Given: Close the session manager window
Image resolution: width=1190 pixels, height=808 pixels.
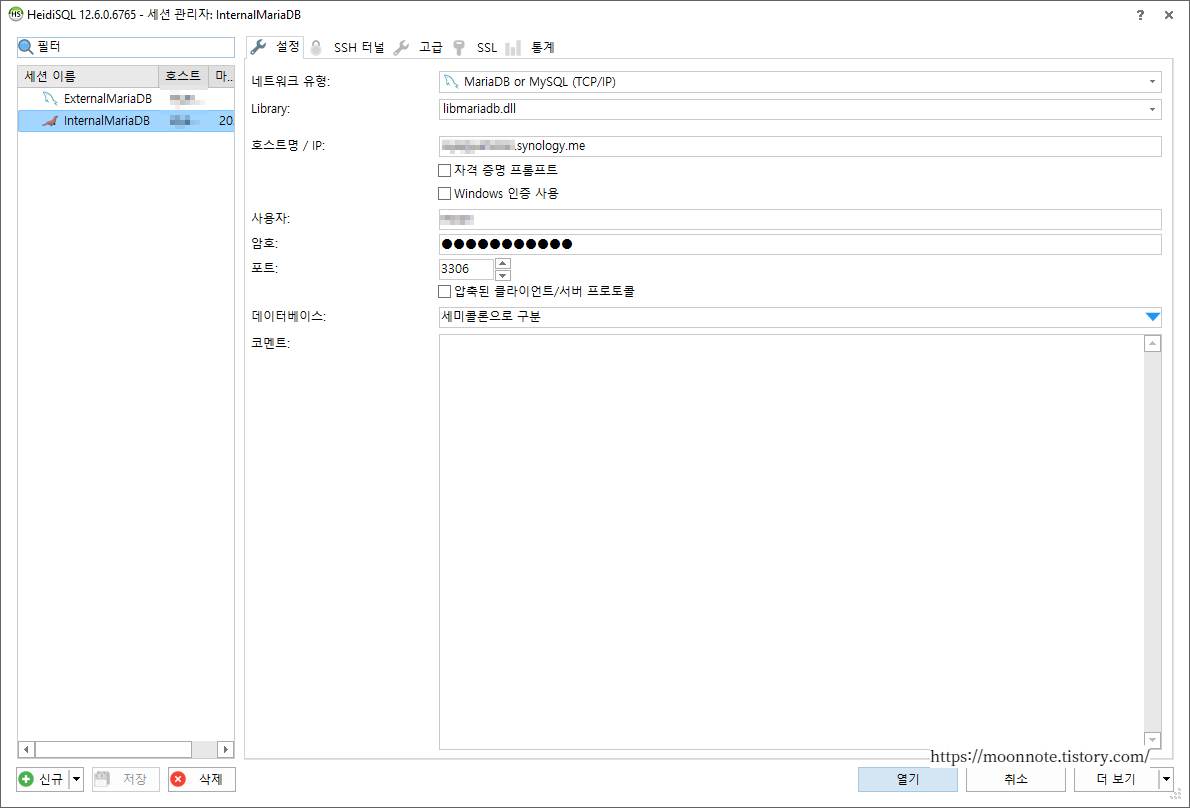Looking at the screenshot, I should pos(1169,15).
